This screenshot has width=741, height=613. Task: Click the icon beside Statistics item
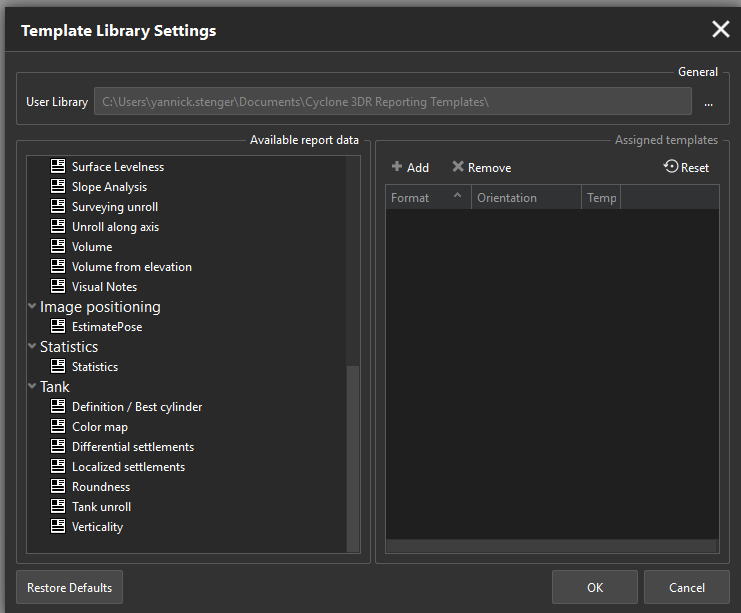click(x=58, y=367)
